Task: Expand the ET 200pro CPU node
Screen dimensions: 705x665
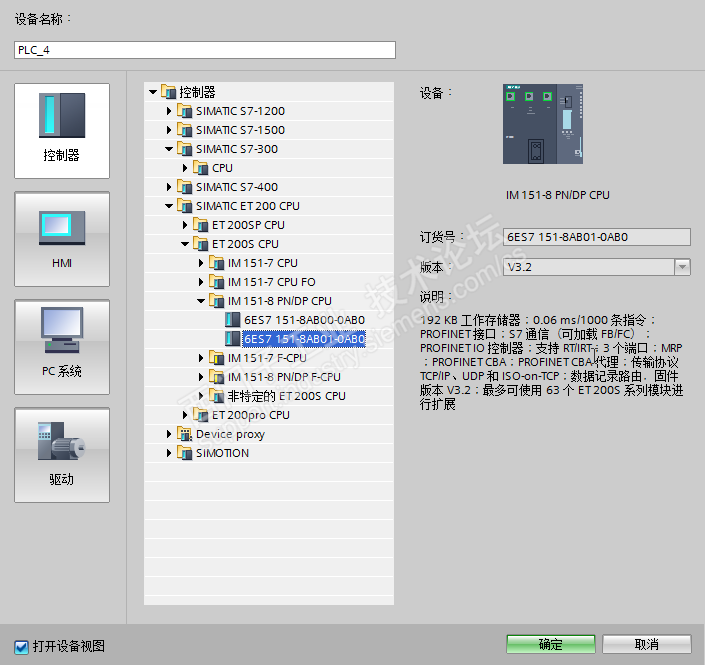Action: [185, 415]
